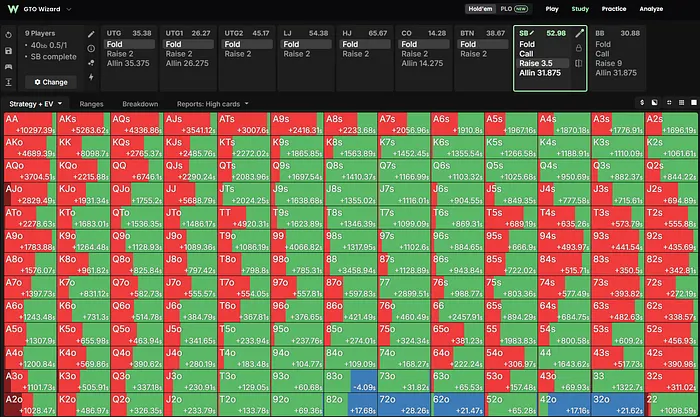This screenshot has width=700, height=417.
Task: Click the compare icon under SB lock
Action: [579, 63]
